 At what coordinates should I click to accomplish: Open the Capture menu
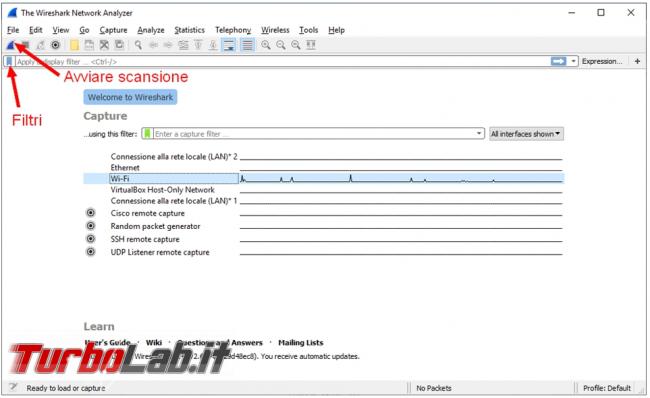113,30
